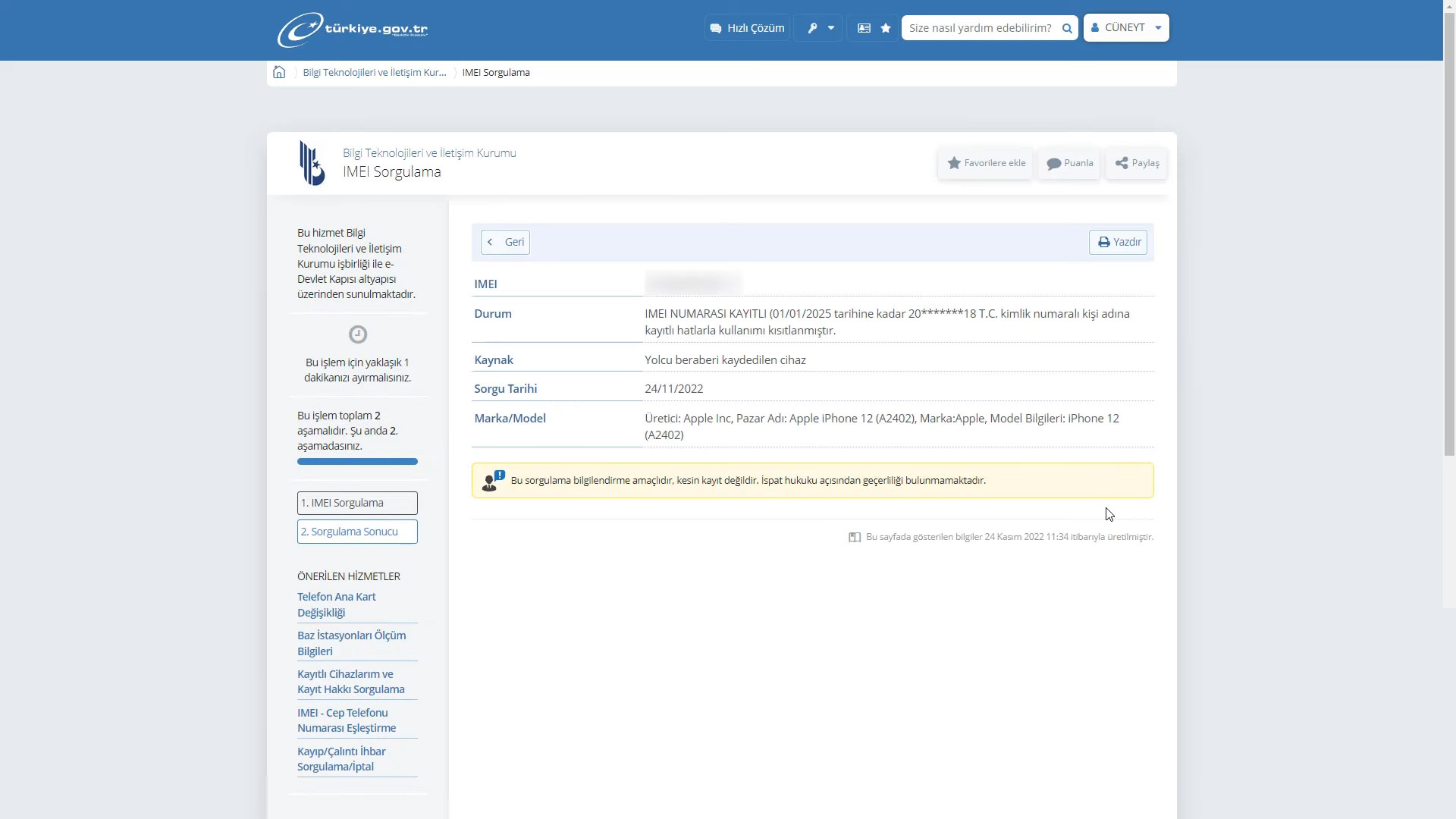Select step 2. Sorgulama Sonucu

357,532
